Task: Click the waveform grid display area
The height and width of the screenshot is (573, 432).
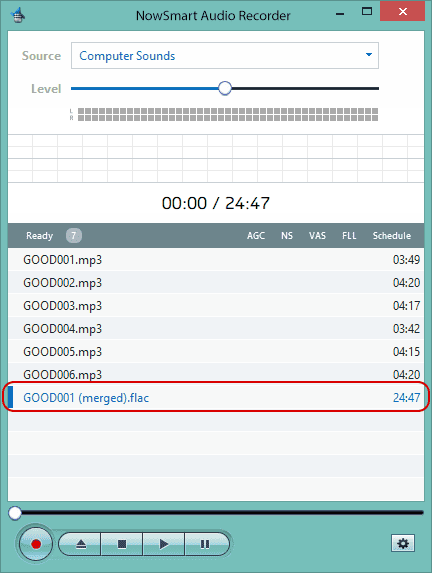Action: (x=216, y=158)
